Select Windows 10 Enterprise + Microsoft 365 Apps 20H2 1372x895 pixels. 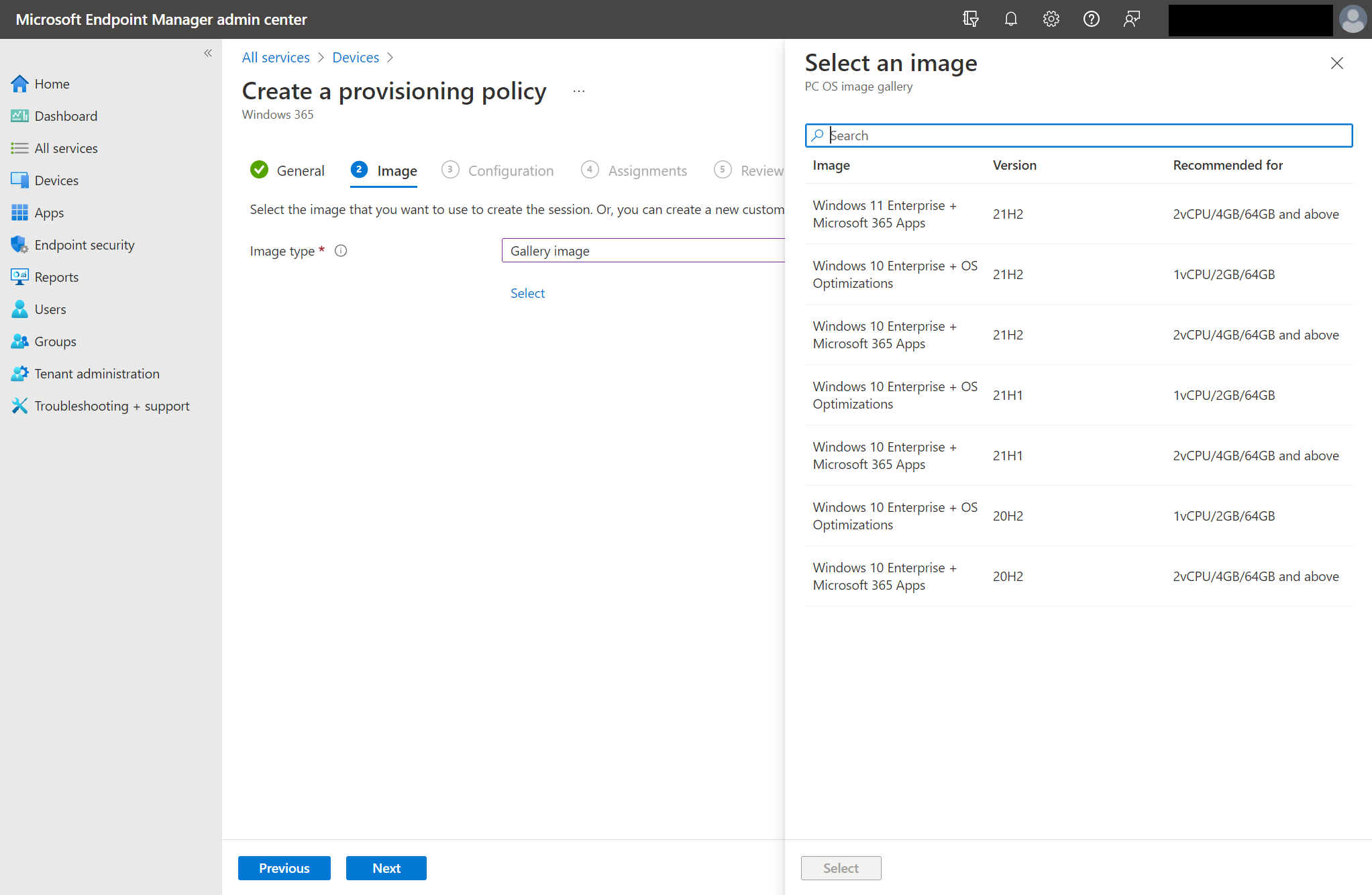click(x=1079, y=576)
